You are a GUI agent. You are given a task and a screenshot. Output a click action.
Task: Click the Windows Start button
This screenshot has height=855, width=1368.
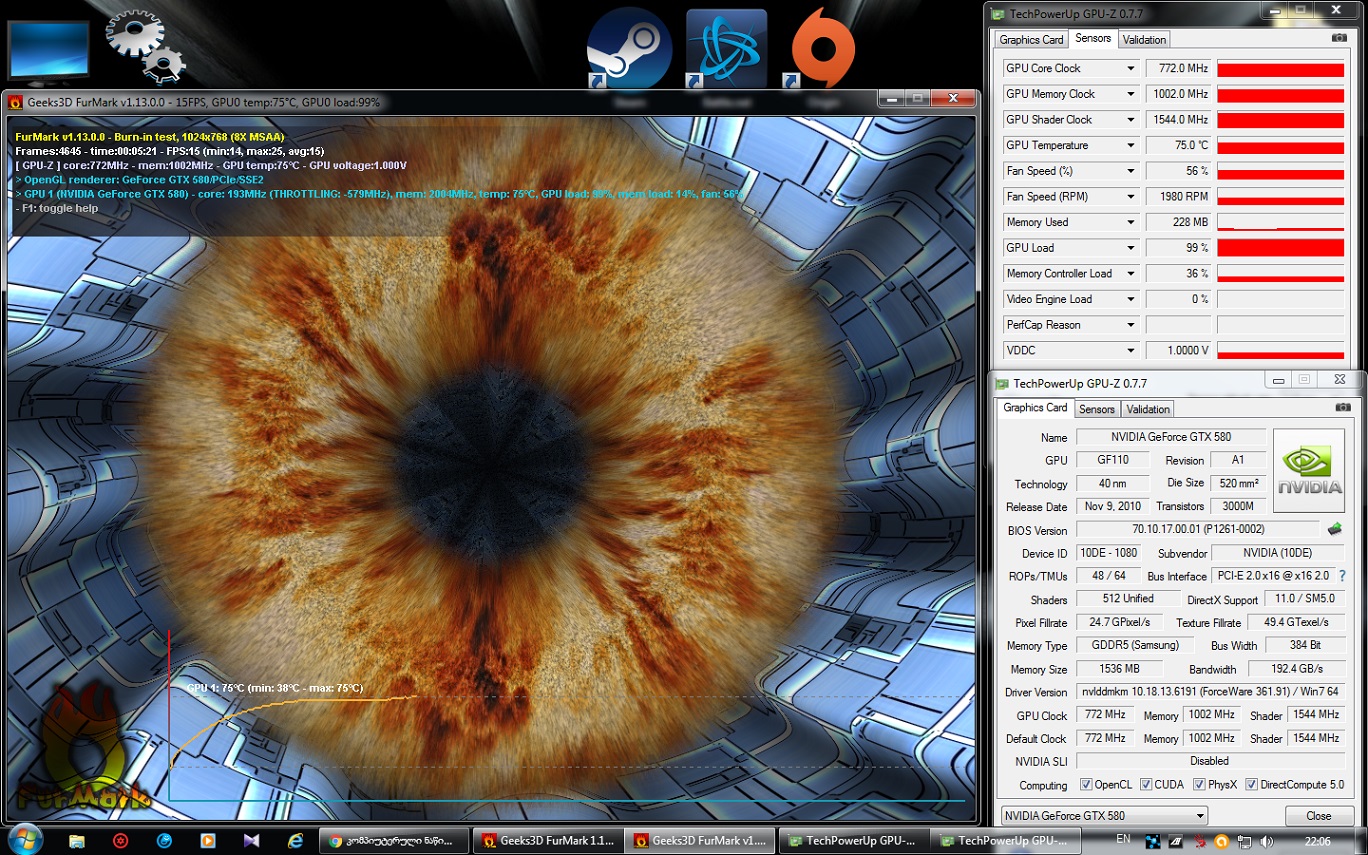tap(24, 840)
